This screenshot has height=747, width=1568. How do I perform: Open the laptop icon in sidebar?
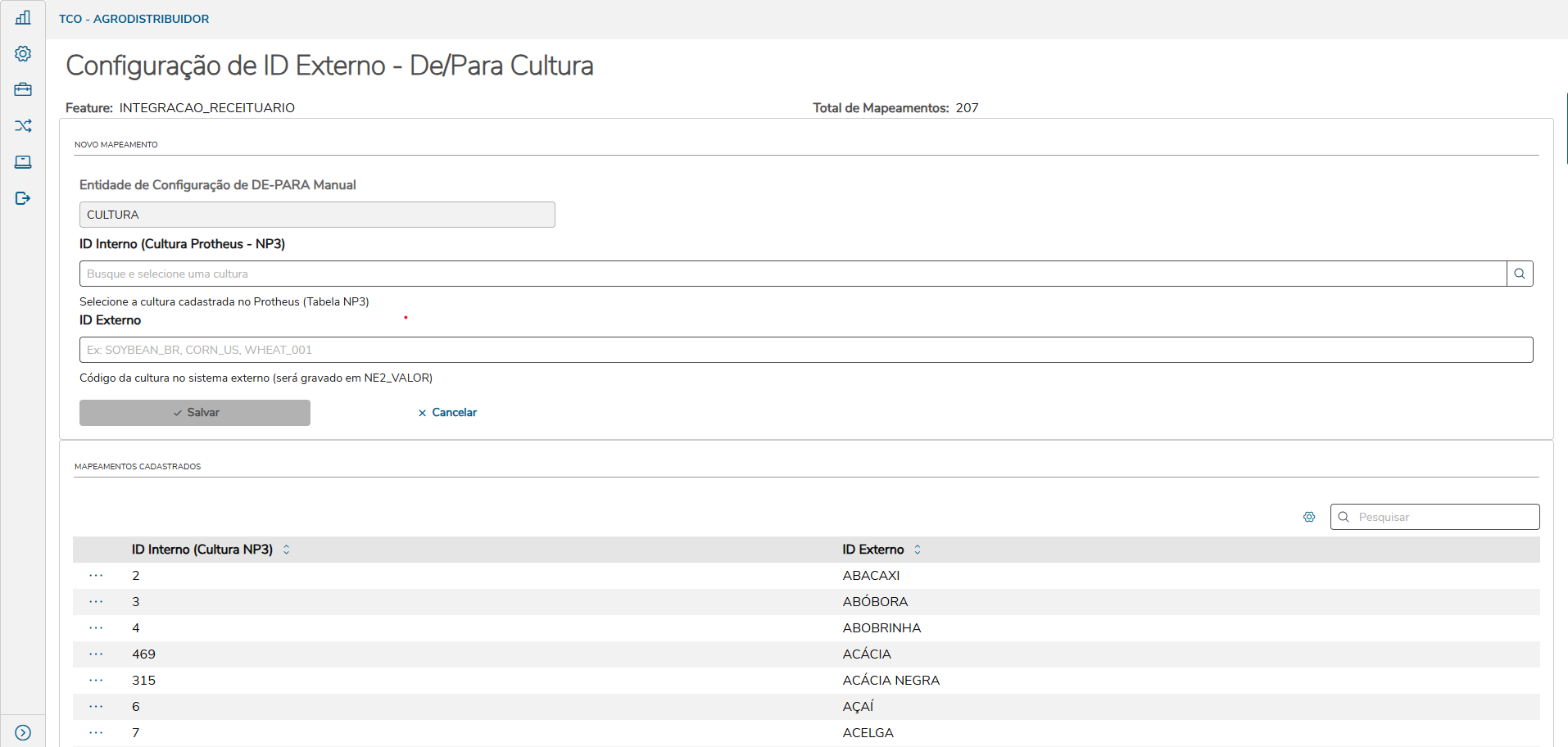tap(23, 161)
